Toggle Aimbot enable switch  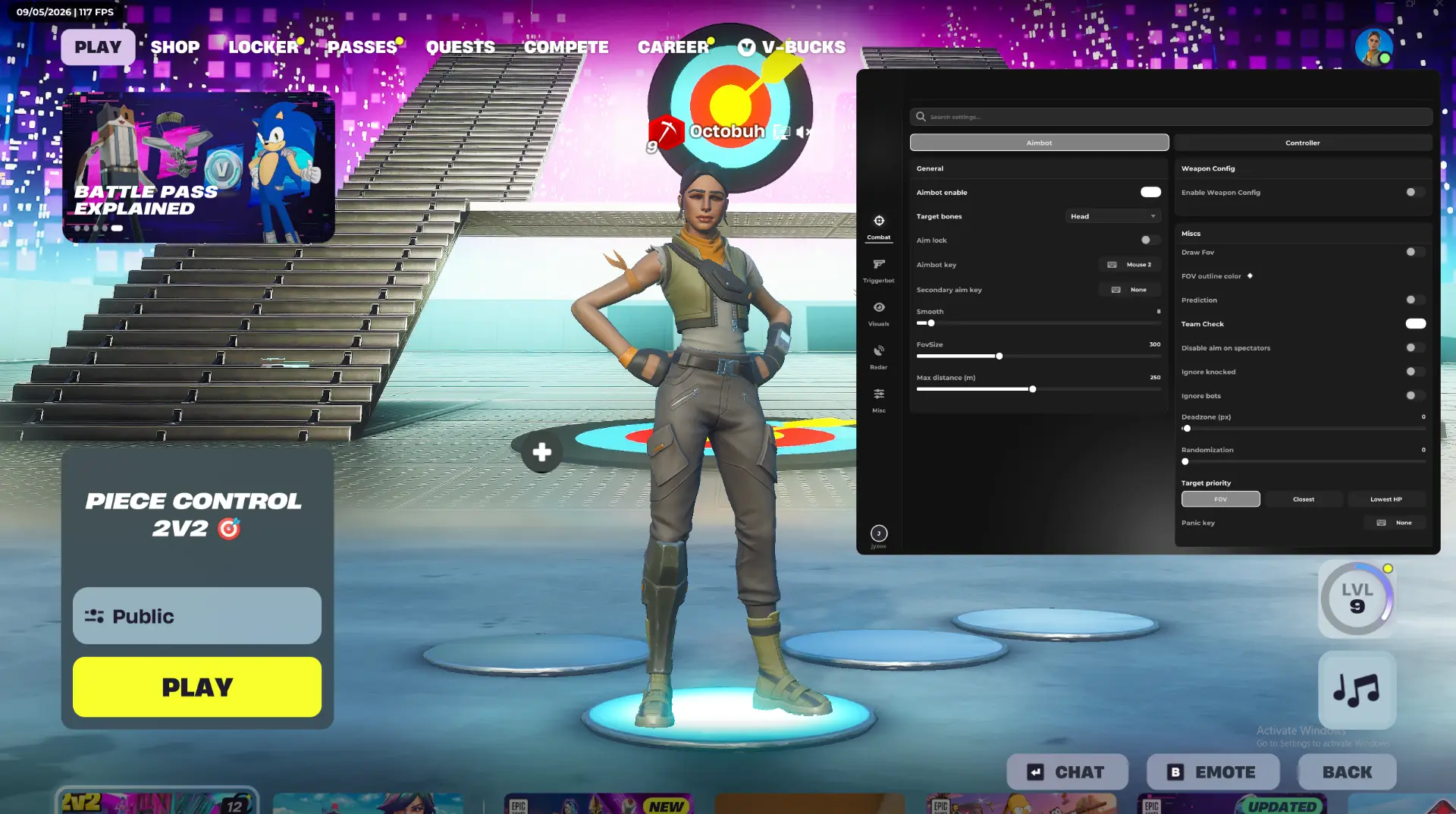(x=1150, y=192)
